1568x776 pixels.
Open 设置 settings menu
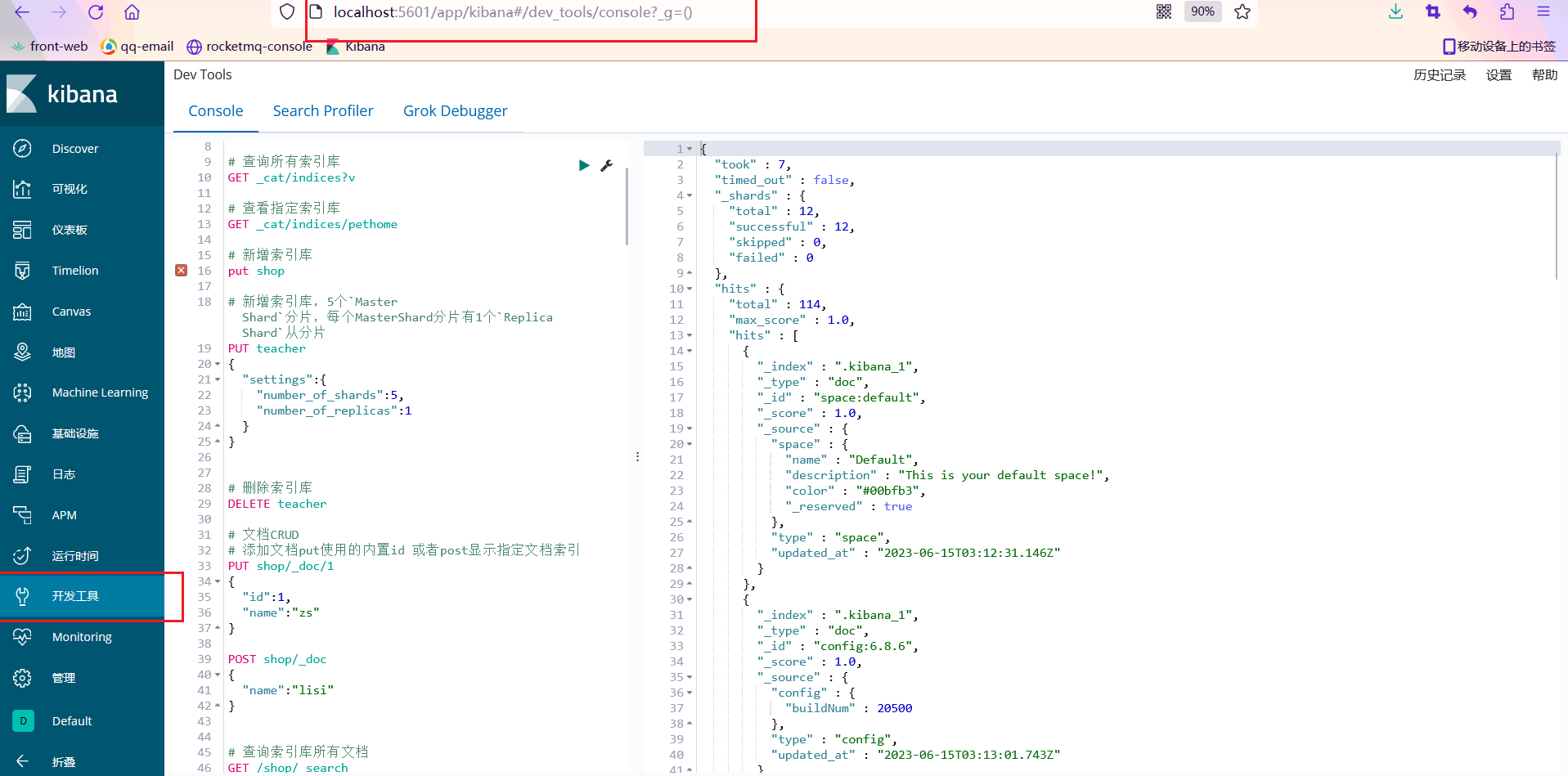click(1498, 74)
